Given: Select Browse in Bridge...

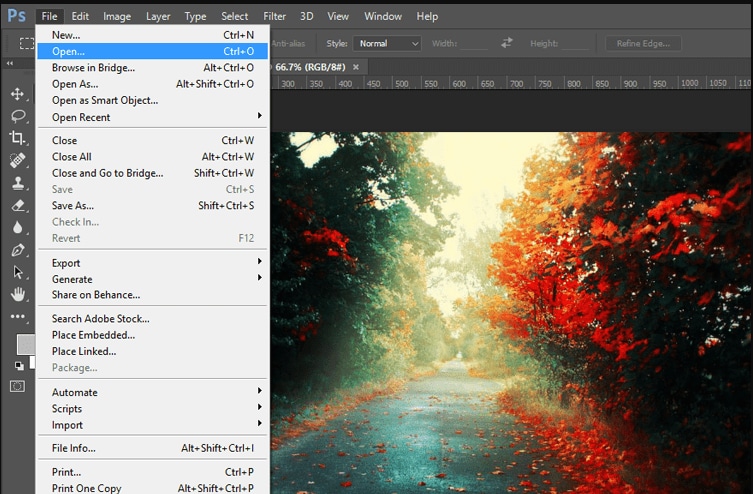Looking at the screenshot, I should coord(153,68).
